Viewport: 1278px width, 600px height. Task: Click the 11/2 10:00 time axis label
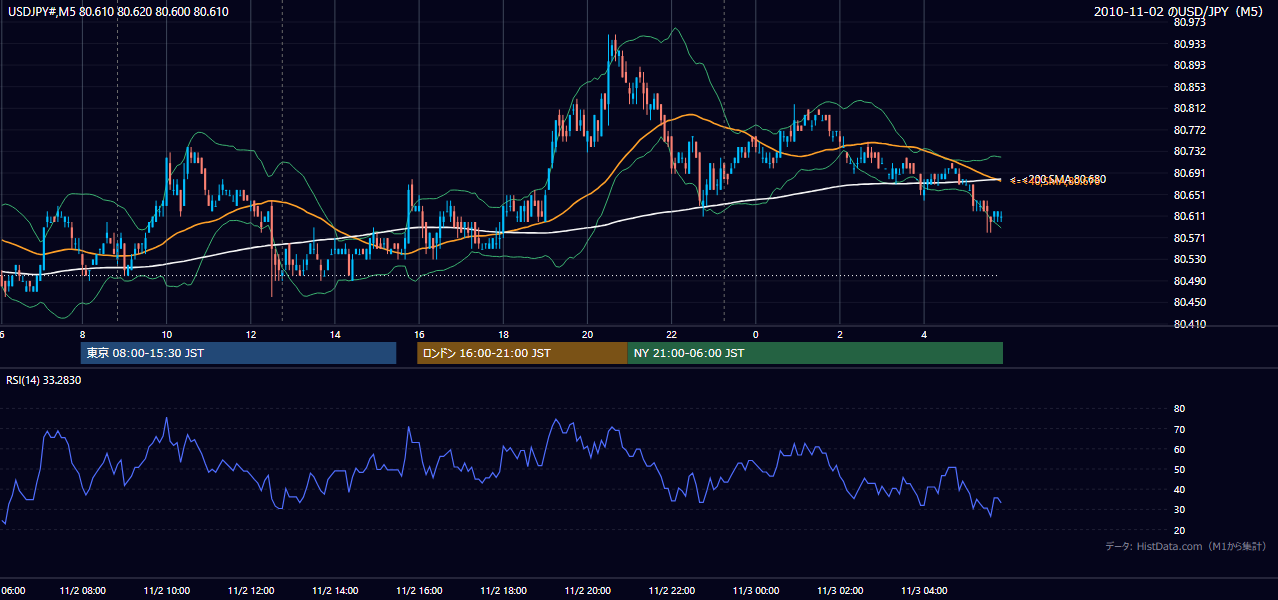167,591
